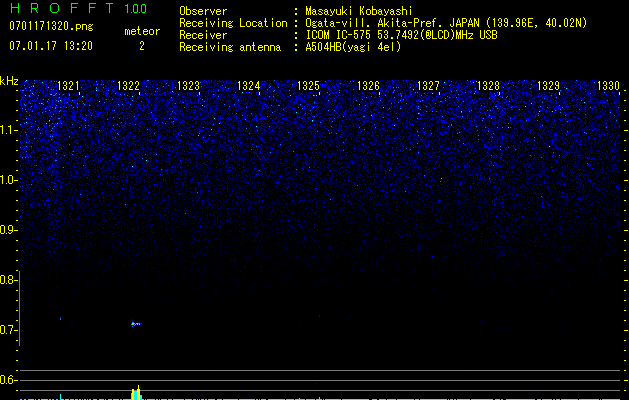Click the bright meteor echo near 0.7 kHz
This screenshot has height=400, width=629.
(136, 324)
